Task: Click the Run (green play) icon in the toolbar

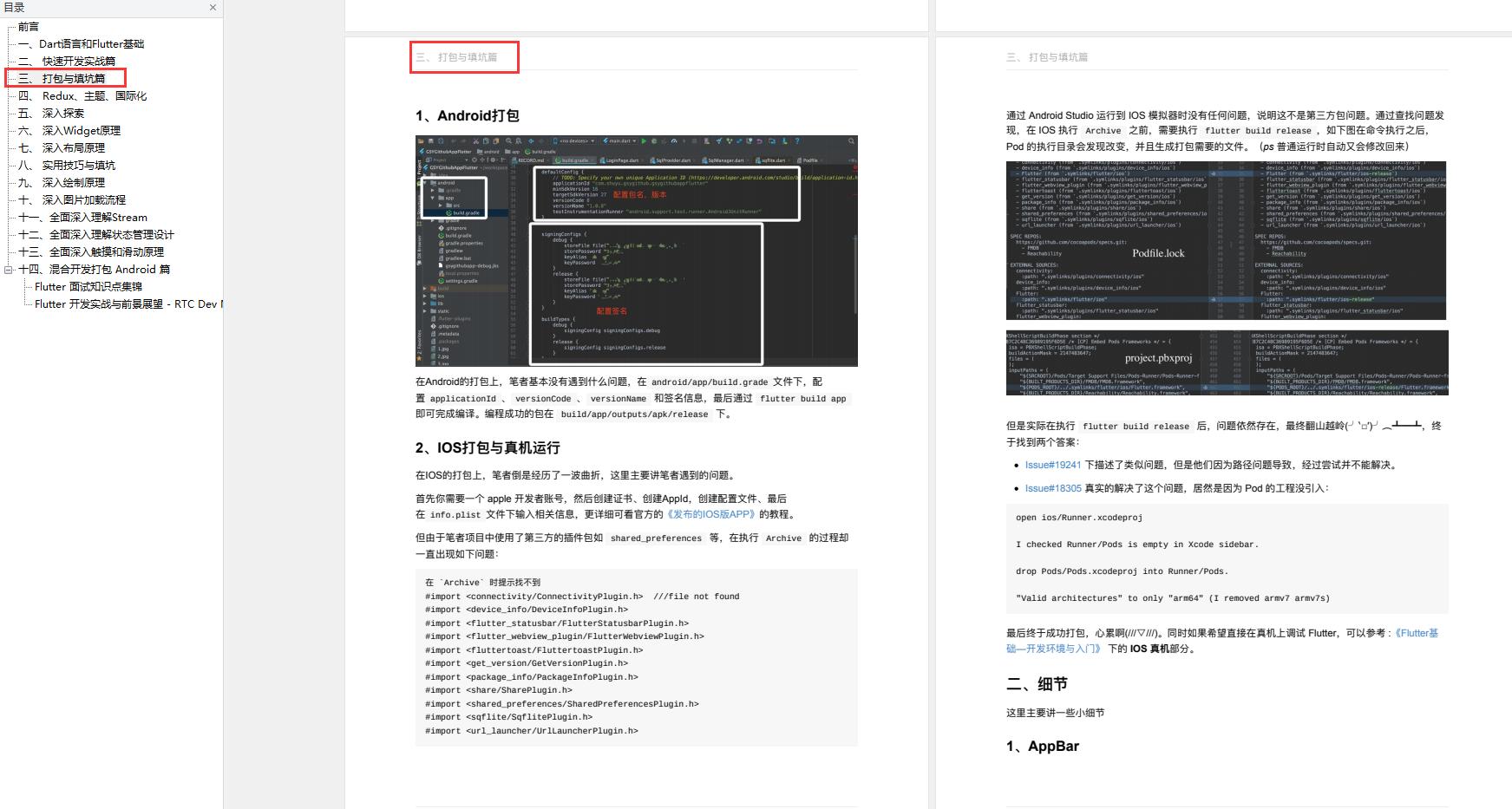Action: (x=644, y=140)
